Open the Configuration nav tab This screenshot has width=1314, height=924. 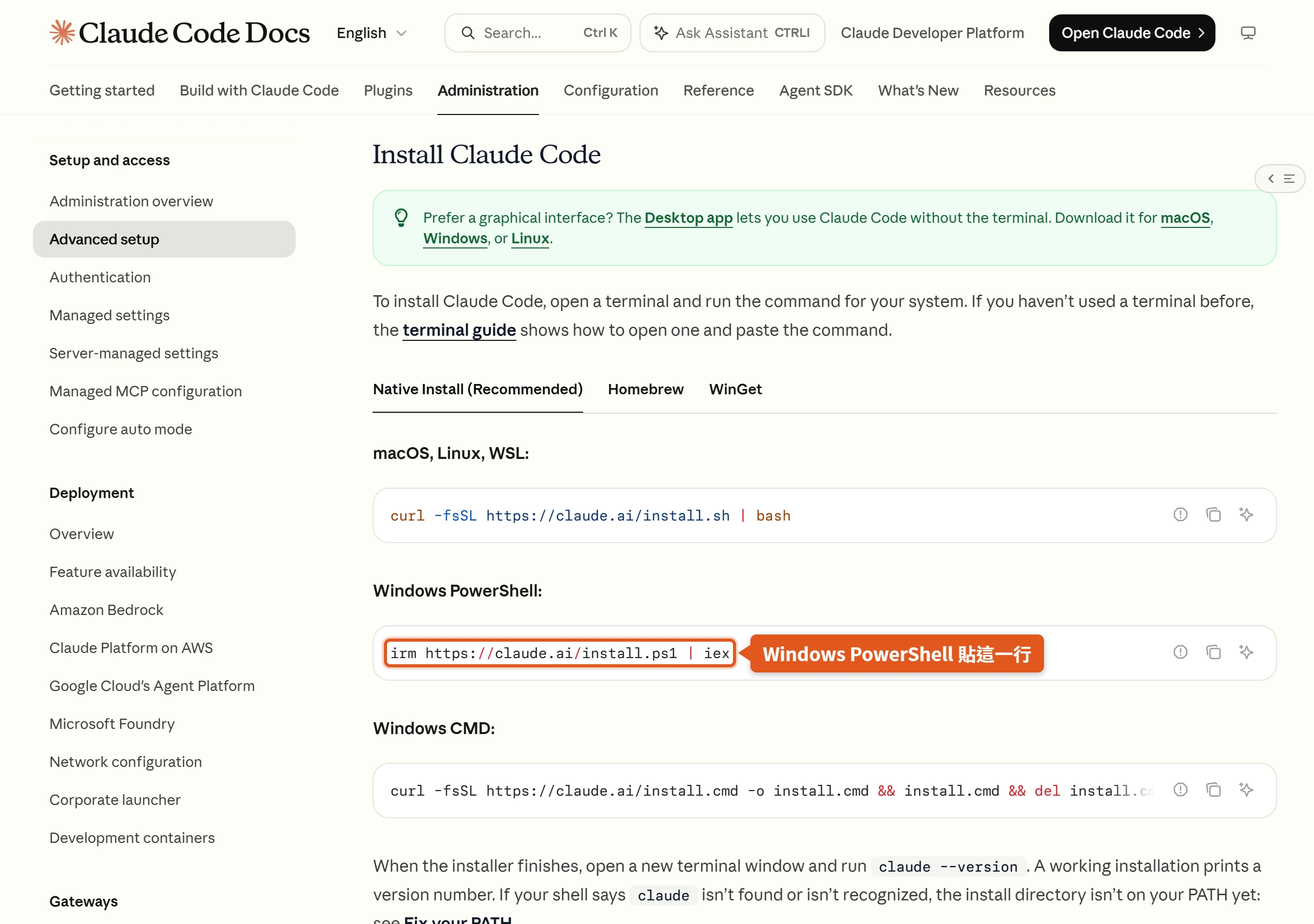pos(611,90)
